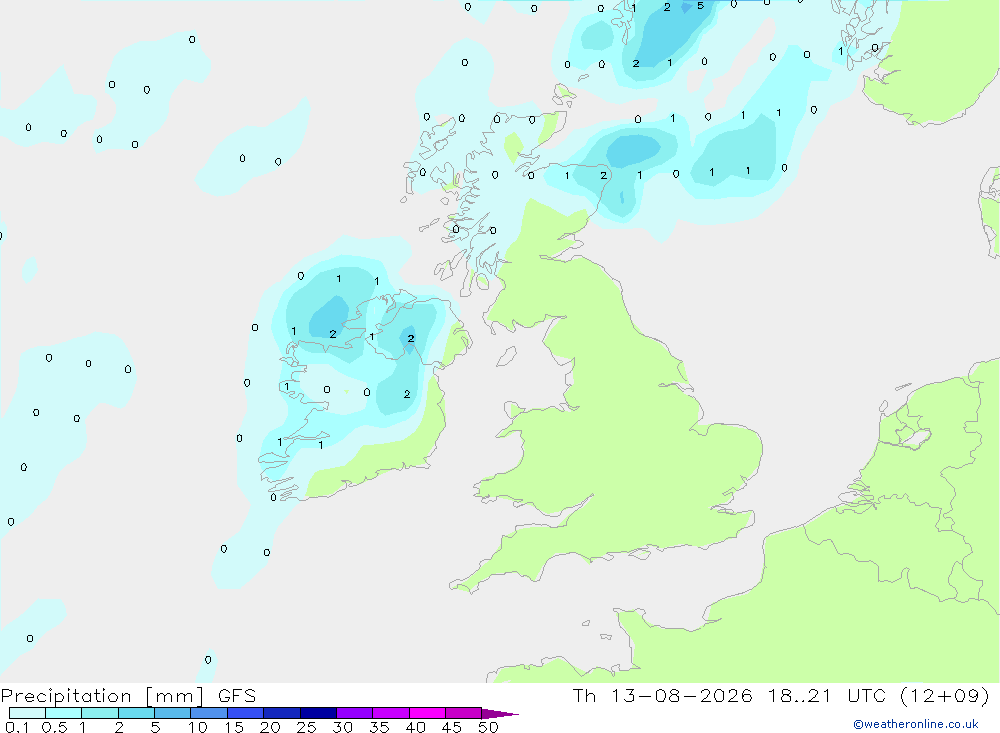1000x733 pixels.
Task: Click the legend value label '20'
Action: (270, 727)
